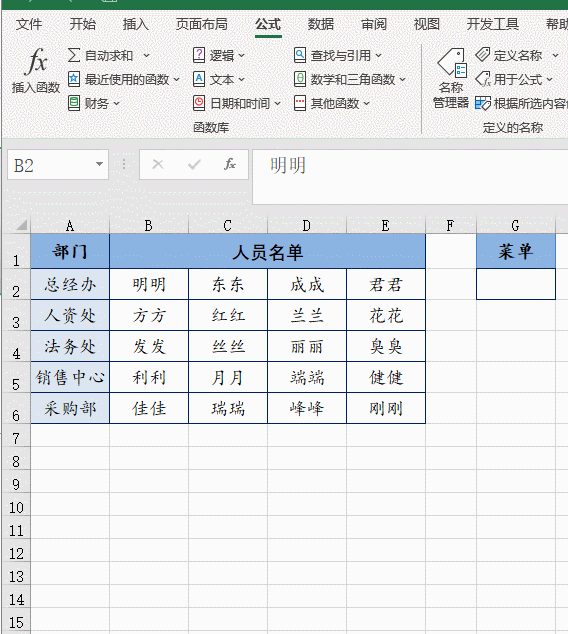The width and height of the screenshot is (568, 634).
Task: Click the Select All corner triangle
Action: point(21,224)
